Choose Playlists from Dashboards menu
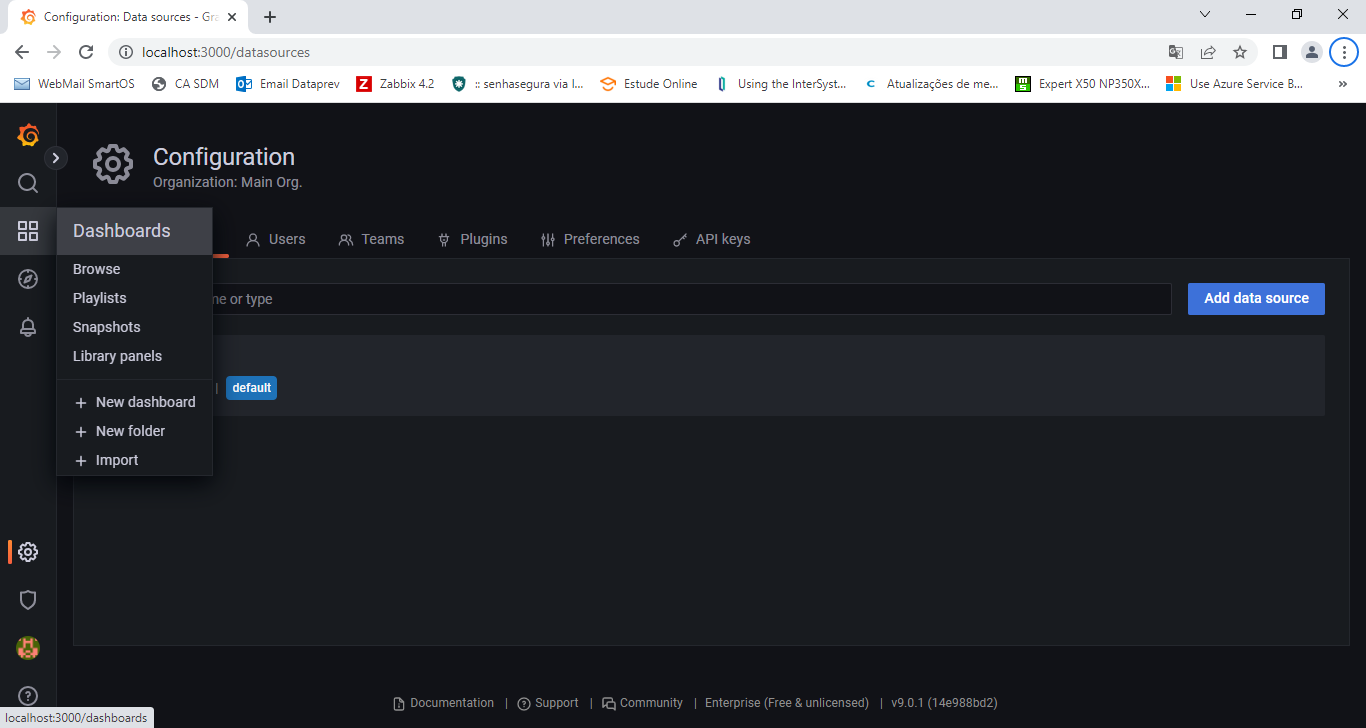 pos(100,298)
